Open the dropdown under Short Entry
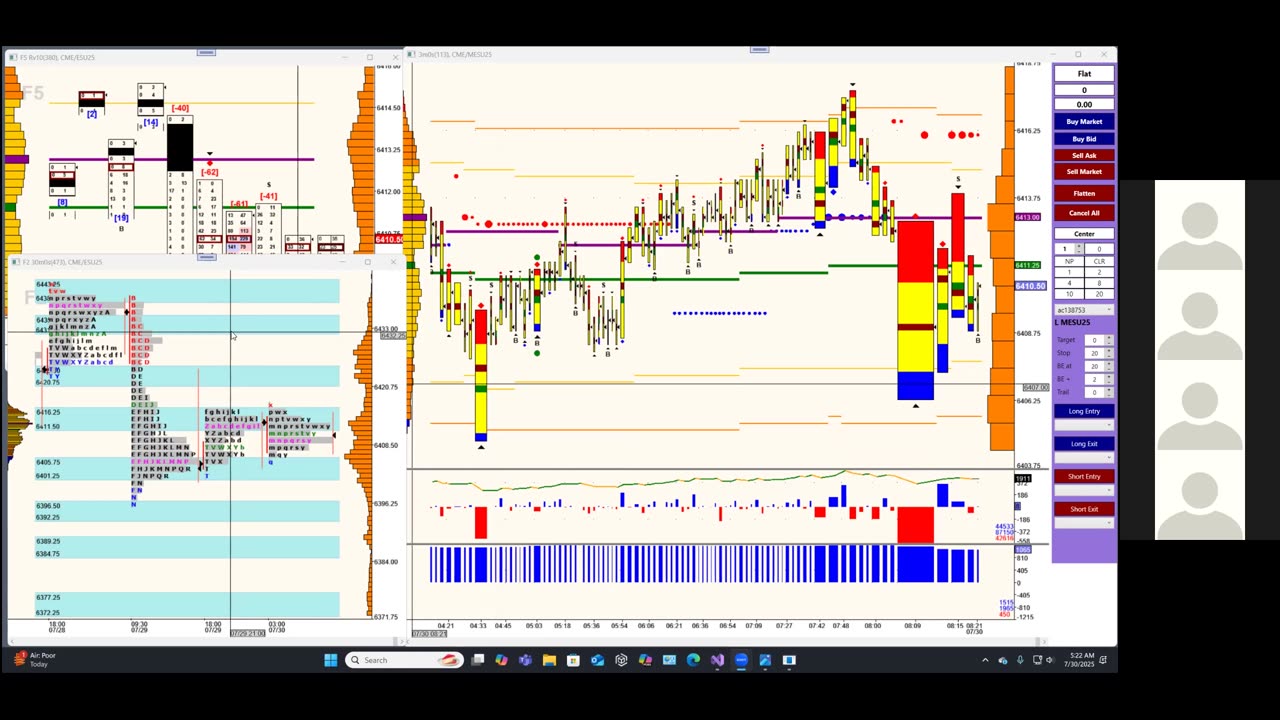The height and width of the screenshot is (720, 1280). (1084, 490)
